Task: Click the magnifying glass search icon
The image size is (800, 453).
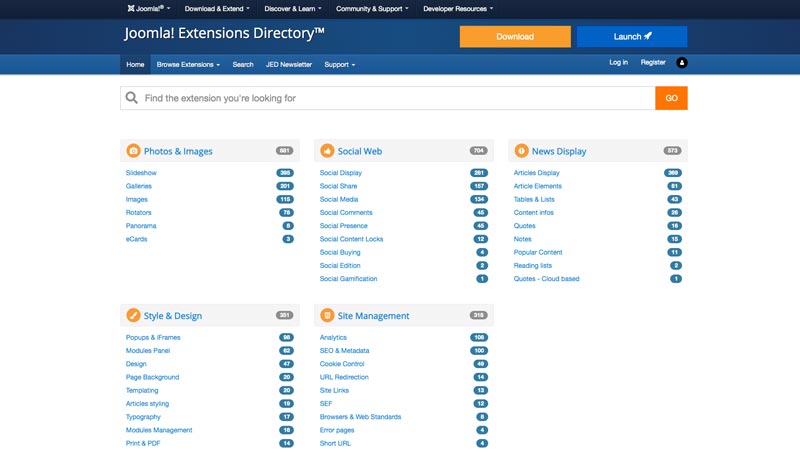Action: (x=132, y=97)
